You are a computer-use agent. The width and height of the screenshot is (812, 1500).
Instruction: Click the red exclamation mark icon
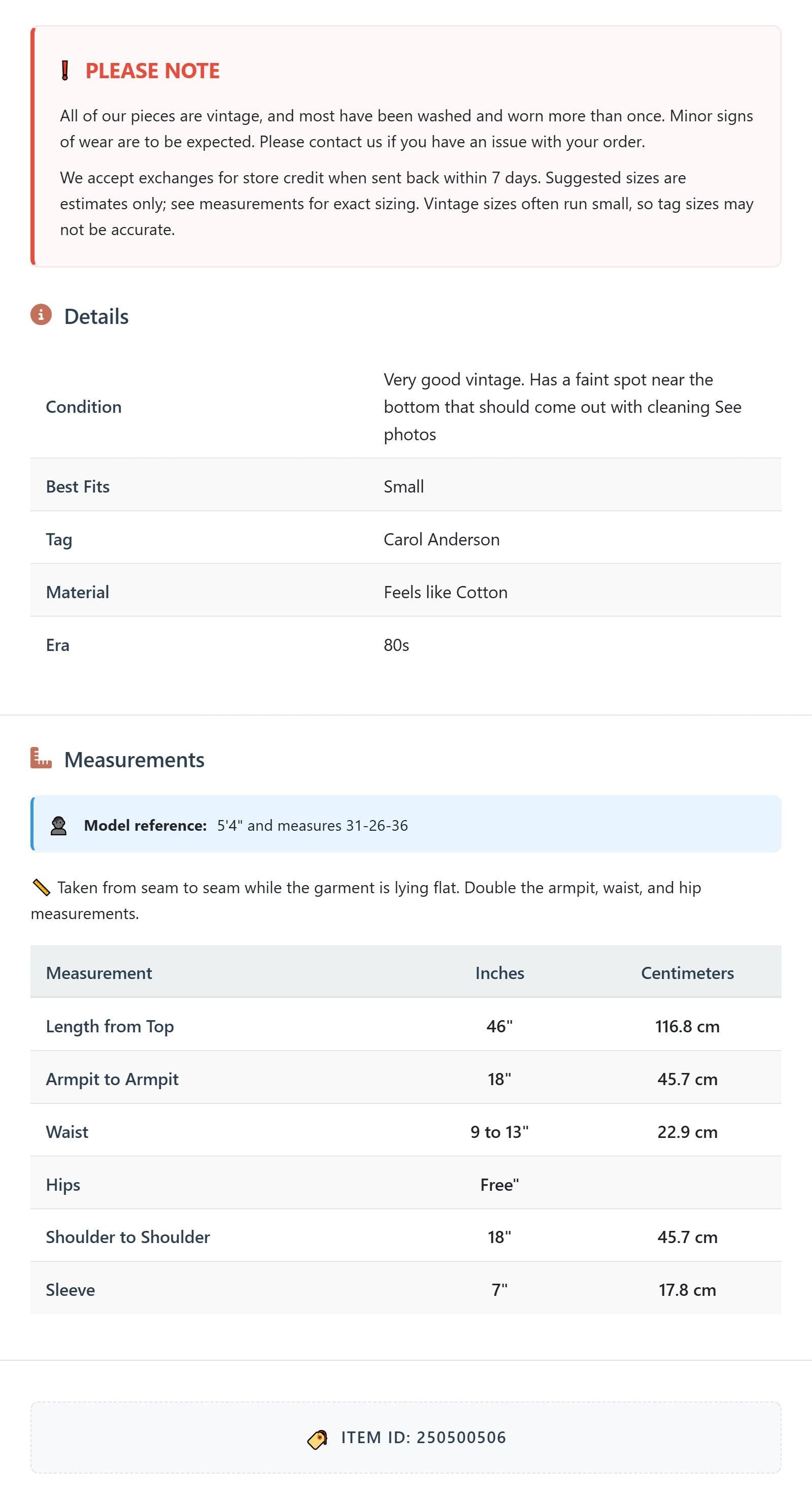pos(65,71)
